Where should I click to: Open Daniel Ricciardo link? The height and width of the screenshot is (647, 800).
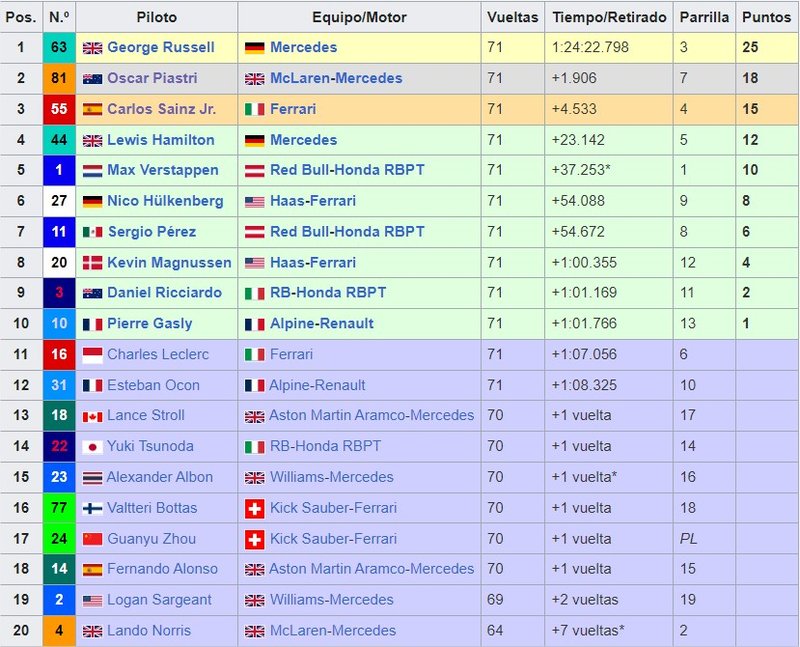164,292
